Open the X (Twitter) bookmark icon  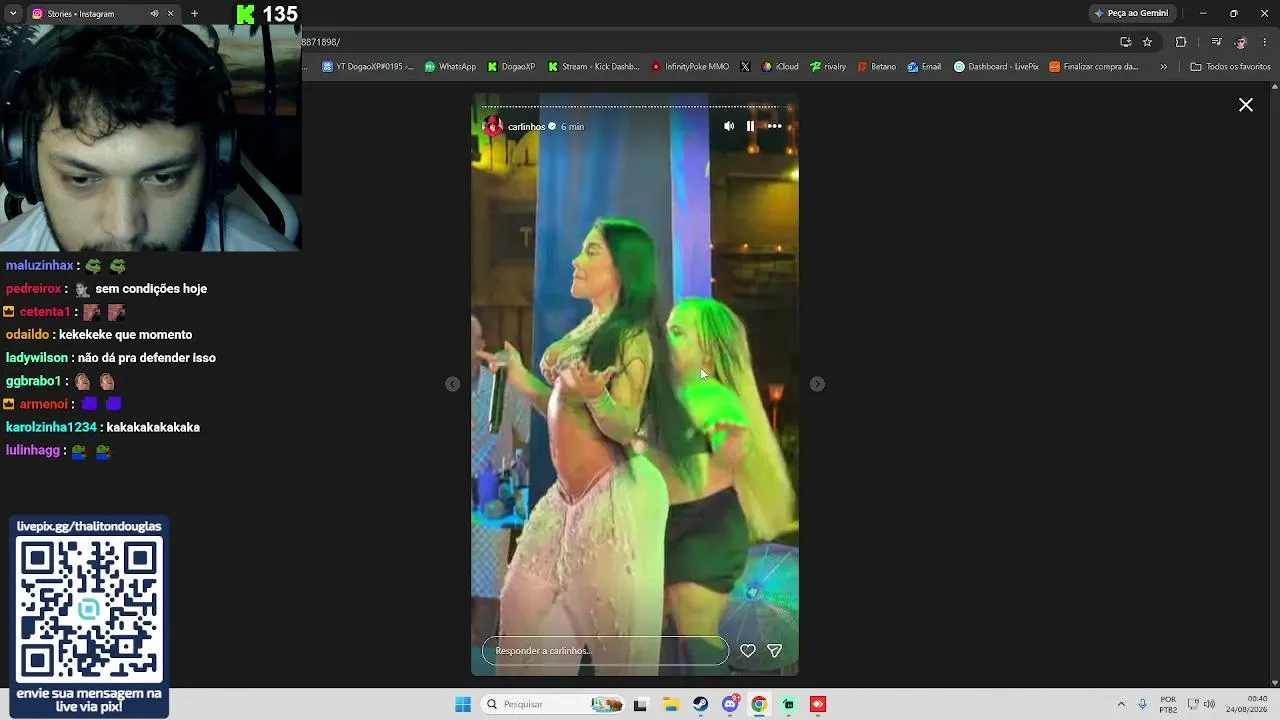pyautogui.click(x=745, y=67)
